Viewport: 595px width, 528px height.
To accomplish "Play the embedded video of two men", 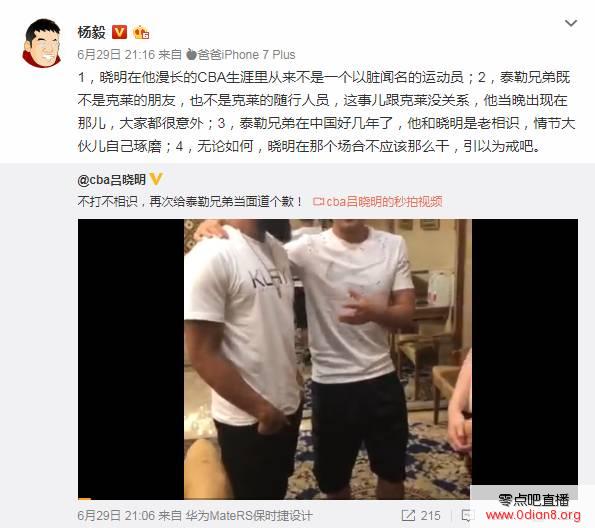I will (x=328, y=359).
